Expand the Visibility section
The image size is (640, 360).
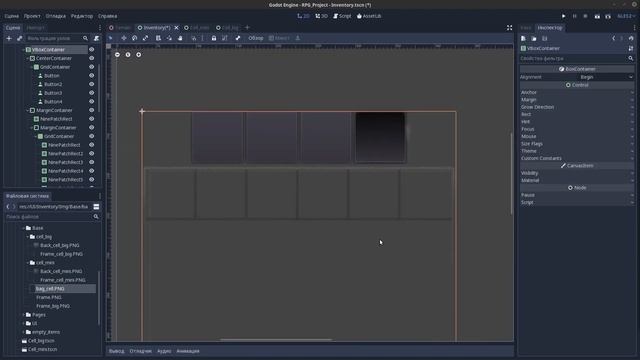click(x=577, y=173)
